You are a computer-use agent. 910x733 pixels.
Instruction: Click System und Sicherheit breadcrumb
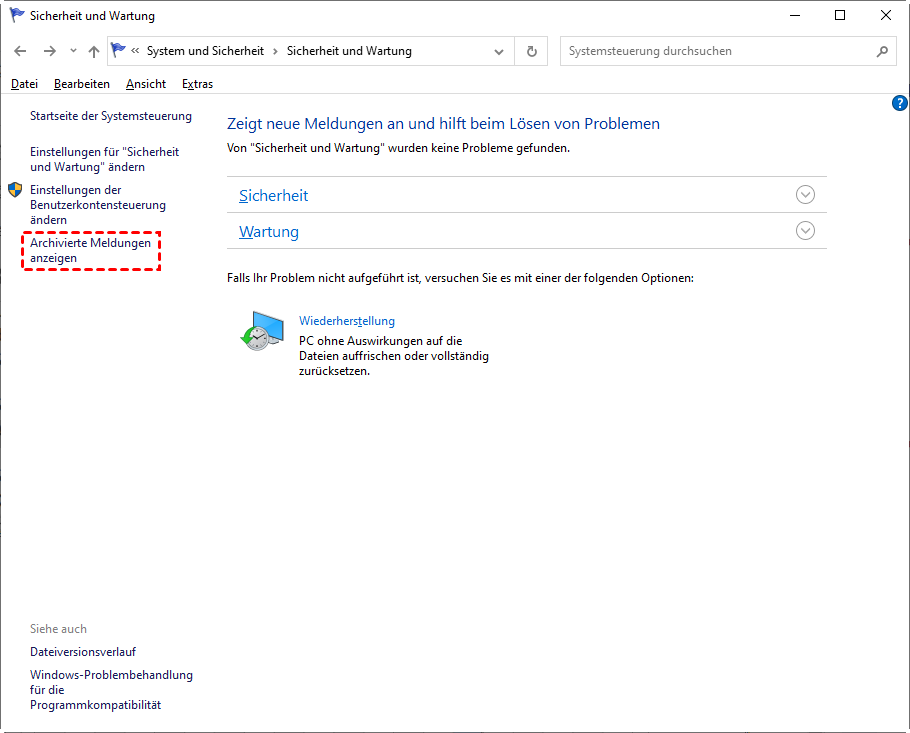click(205, 51)
